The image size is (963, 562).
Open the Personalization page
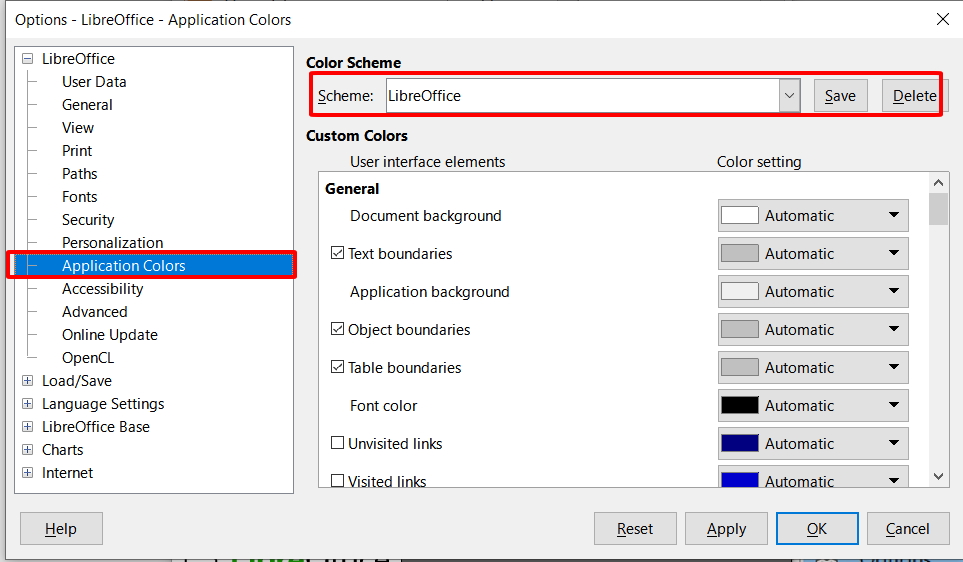click(x=112, y=243)
